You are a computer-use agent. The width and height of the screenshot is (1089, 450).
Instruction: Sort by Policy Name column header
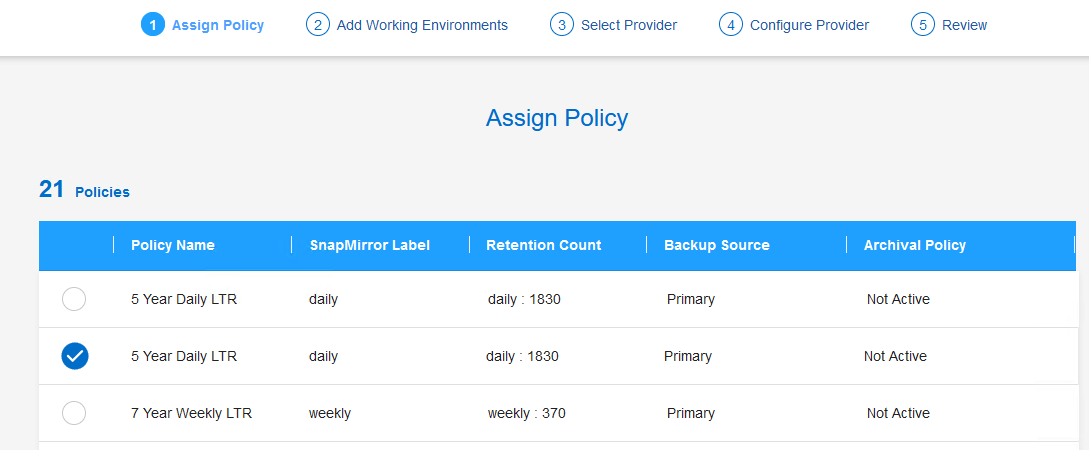[172, 245]
